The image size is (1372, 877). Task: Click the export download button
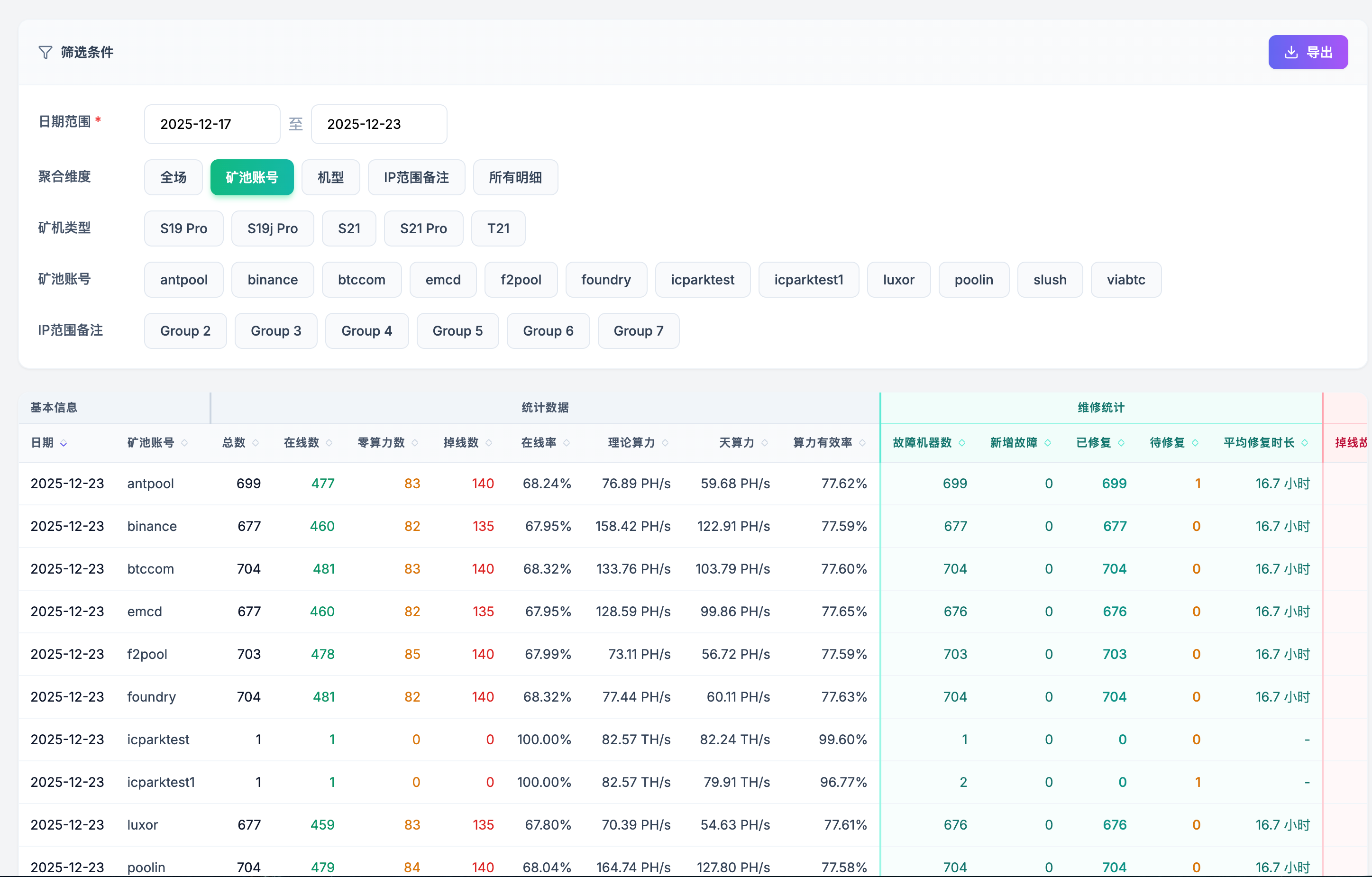pos(1307,53)
